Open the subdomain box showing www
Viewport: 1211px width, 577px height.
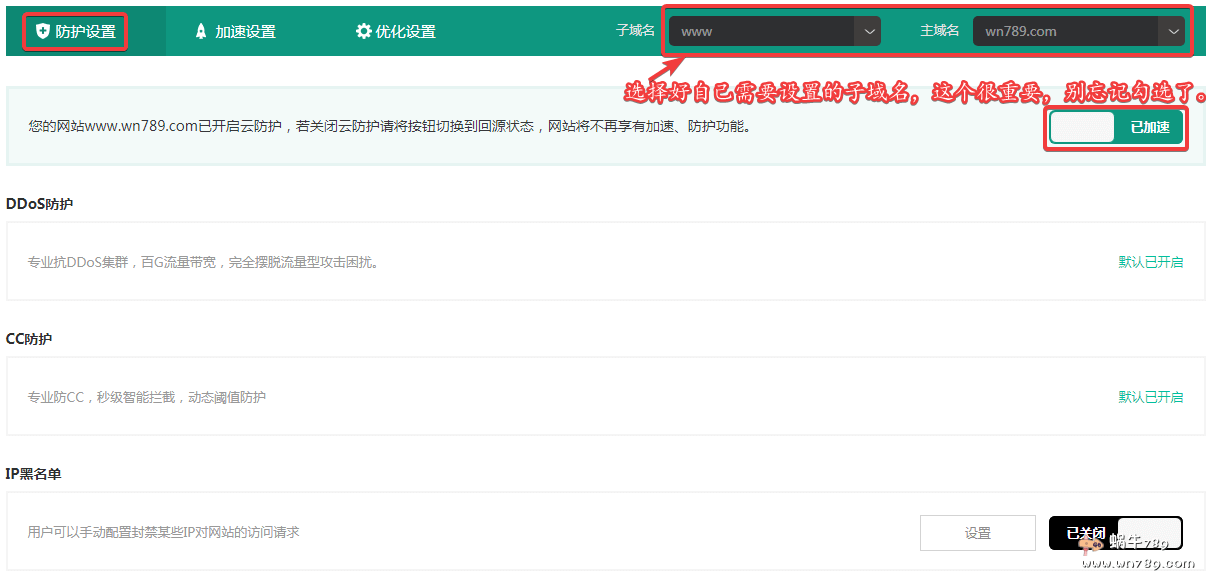click(x=760, y=31)
